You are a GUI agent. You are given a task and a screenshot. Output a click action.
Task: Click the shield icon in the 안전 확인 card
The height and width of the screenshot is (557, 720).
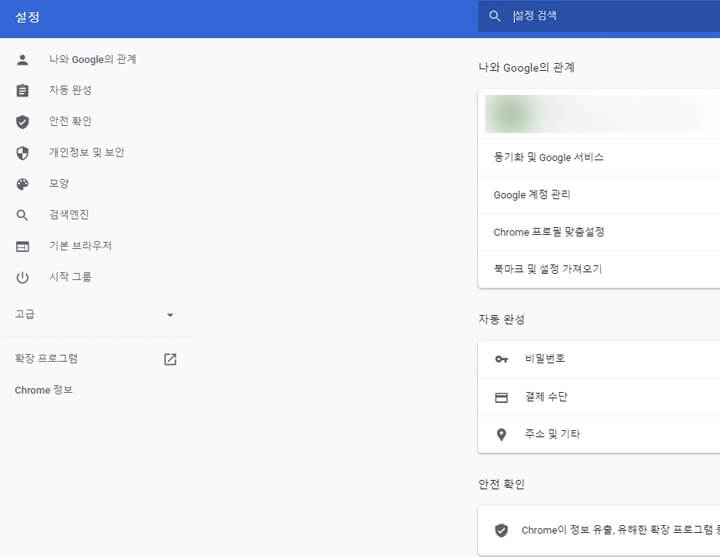[501, 530]
